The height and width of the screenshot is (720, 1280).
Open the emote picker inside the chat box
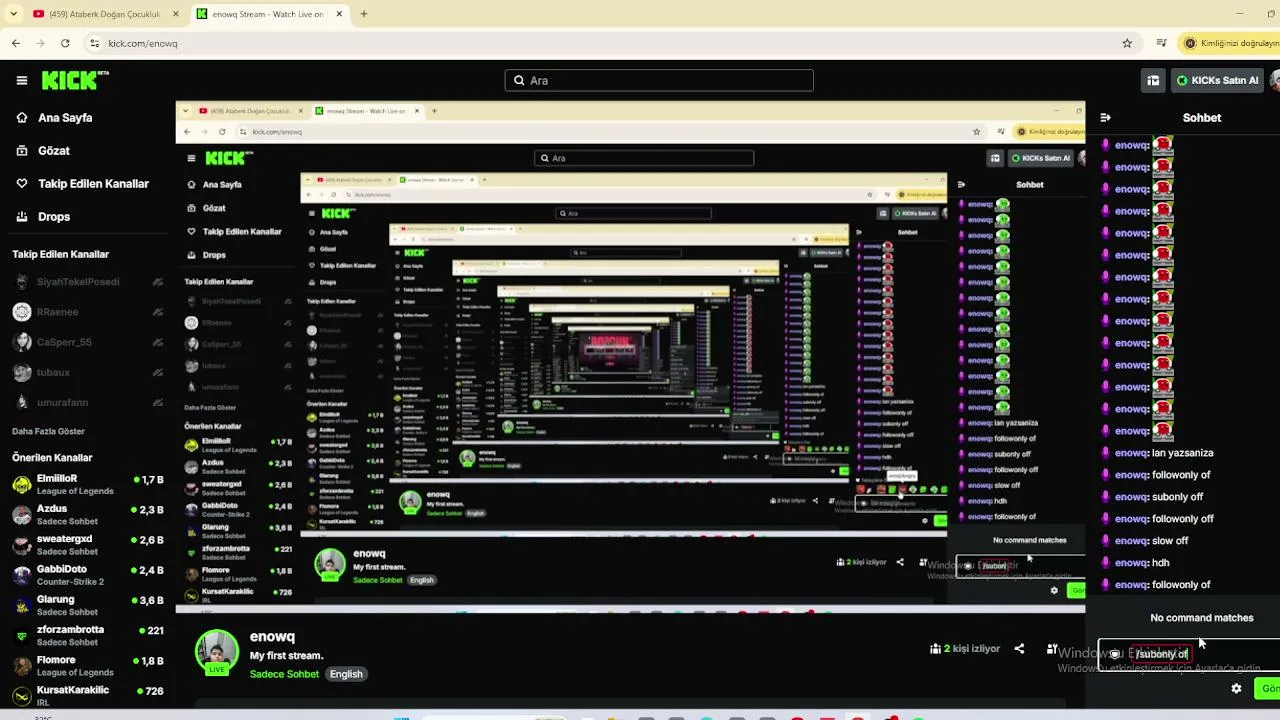pos(1115,654)
